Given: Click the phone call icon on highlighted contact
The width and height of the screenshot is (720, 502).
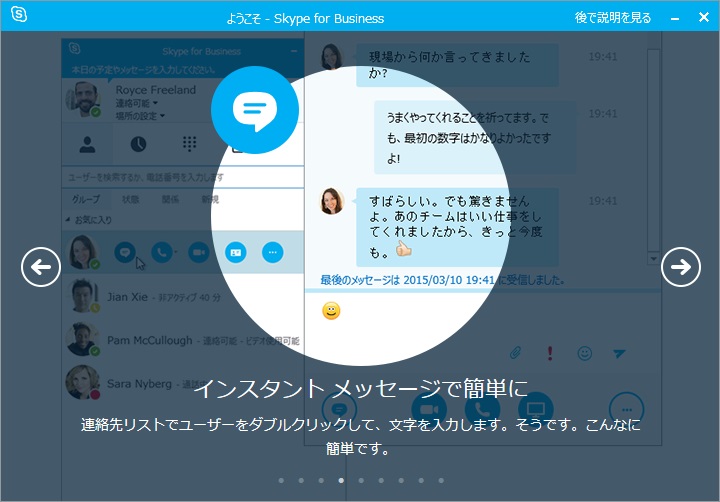Looking at the screenshot, I should 162,252.
